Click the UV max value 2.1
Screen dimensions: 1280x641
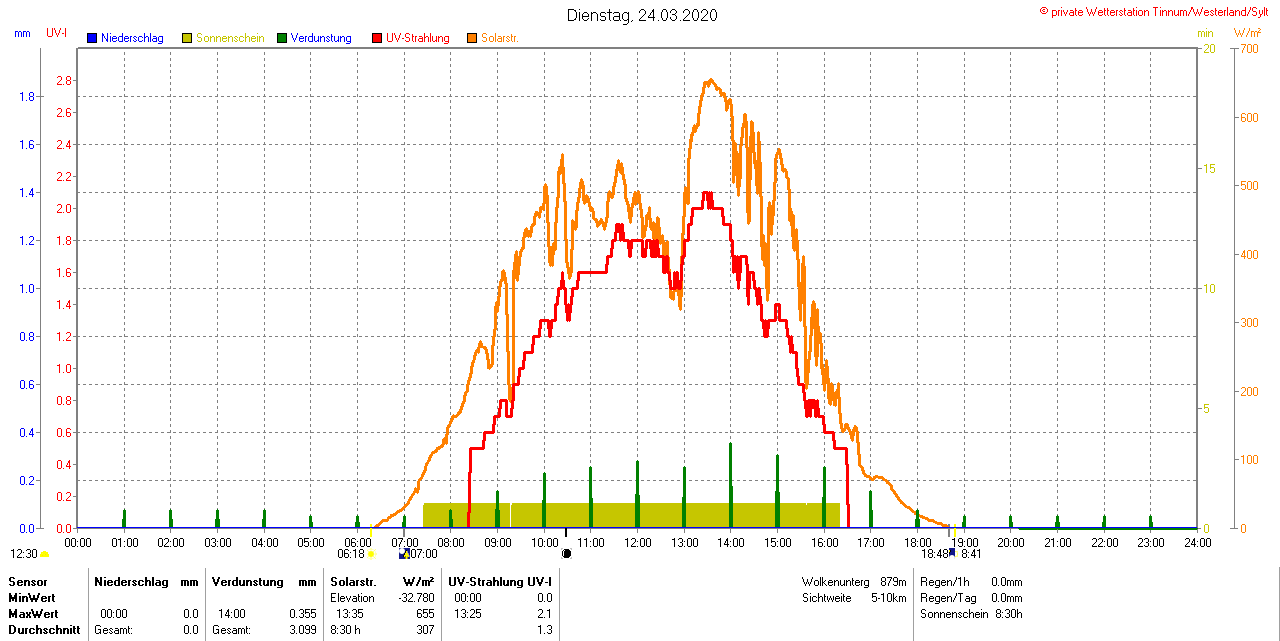tap(545, 614)
